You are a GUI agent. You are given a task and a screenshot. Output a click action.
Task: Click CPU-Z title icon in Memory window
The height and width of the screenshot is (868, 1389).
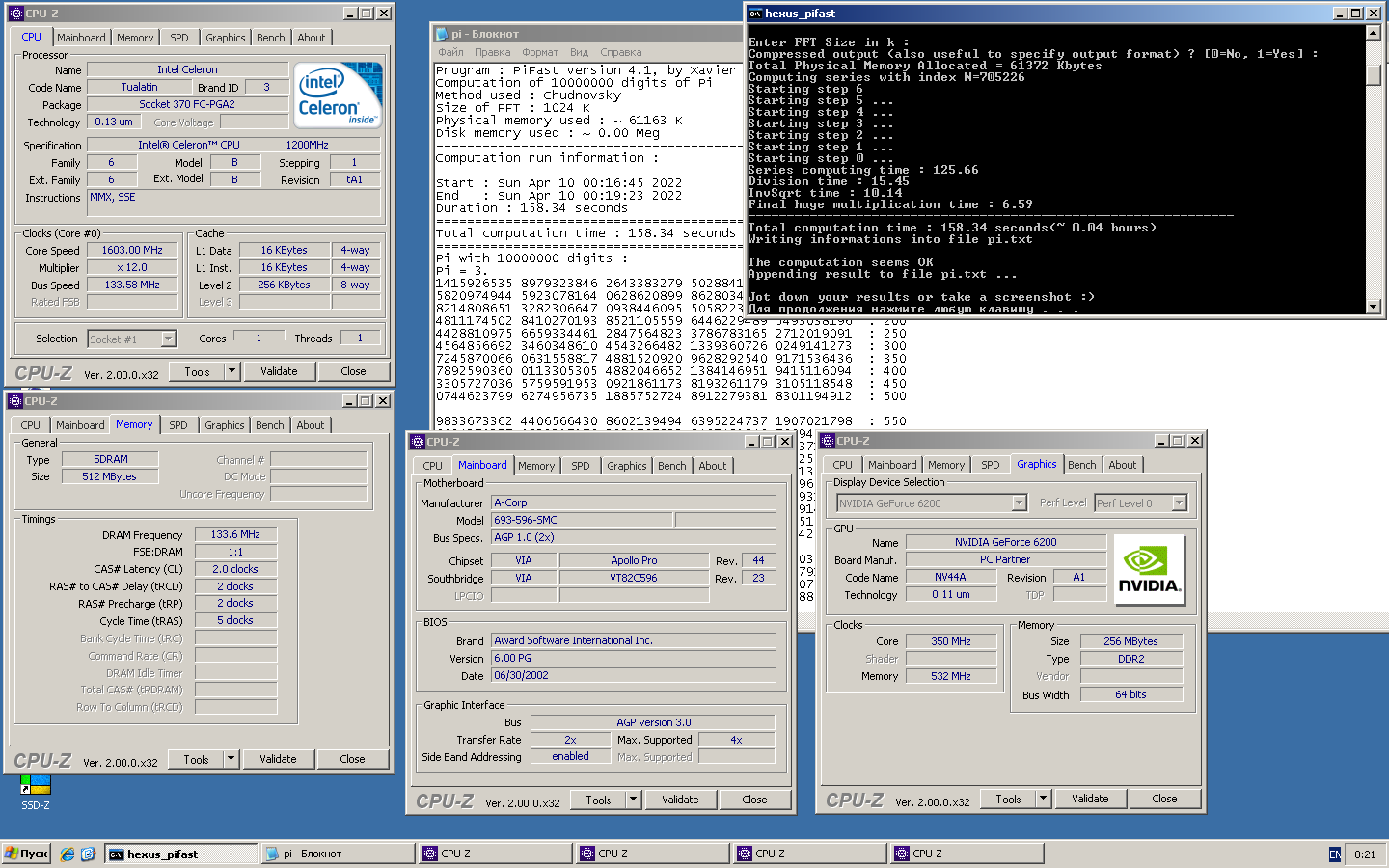[x=15, y=401]
